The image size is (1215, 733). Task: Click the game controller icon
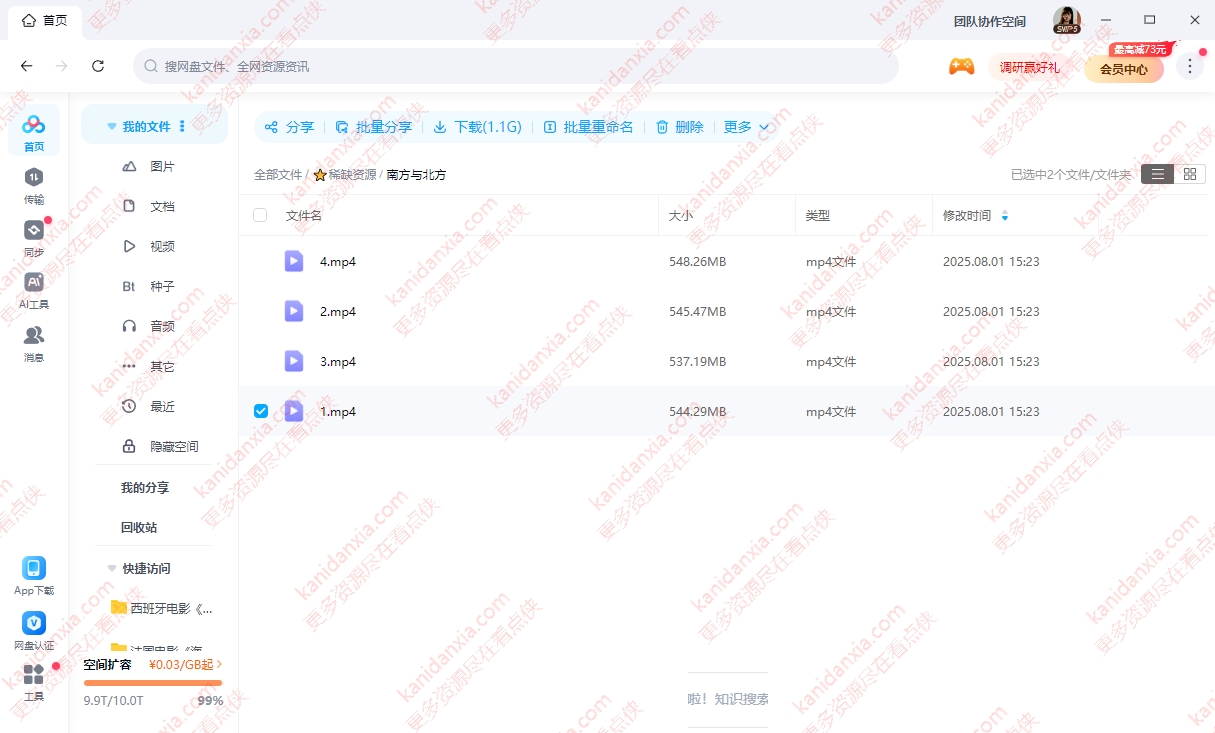pos(961,67)
